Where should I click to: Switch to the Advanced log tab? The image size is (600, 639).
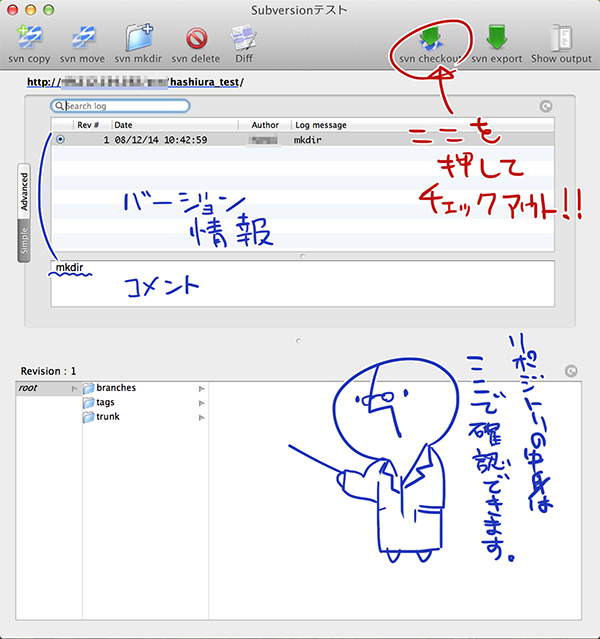point(24,191)
